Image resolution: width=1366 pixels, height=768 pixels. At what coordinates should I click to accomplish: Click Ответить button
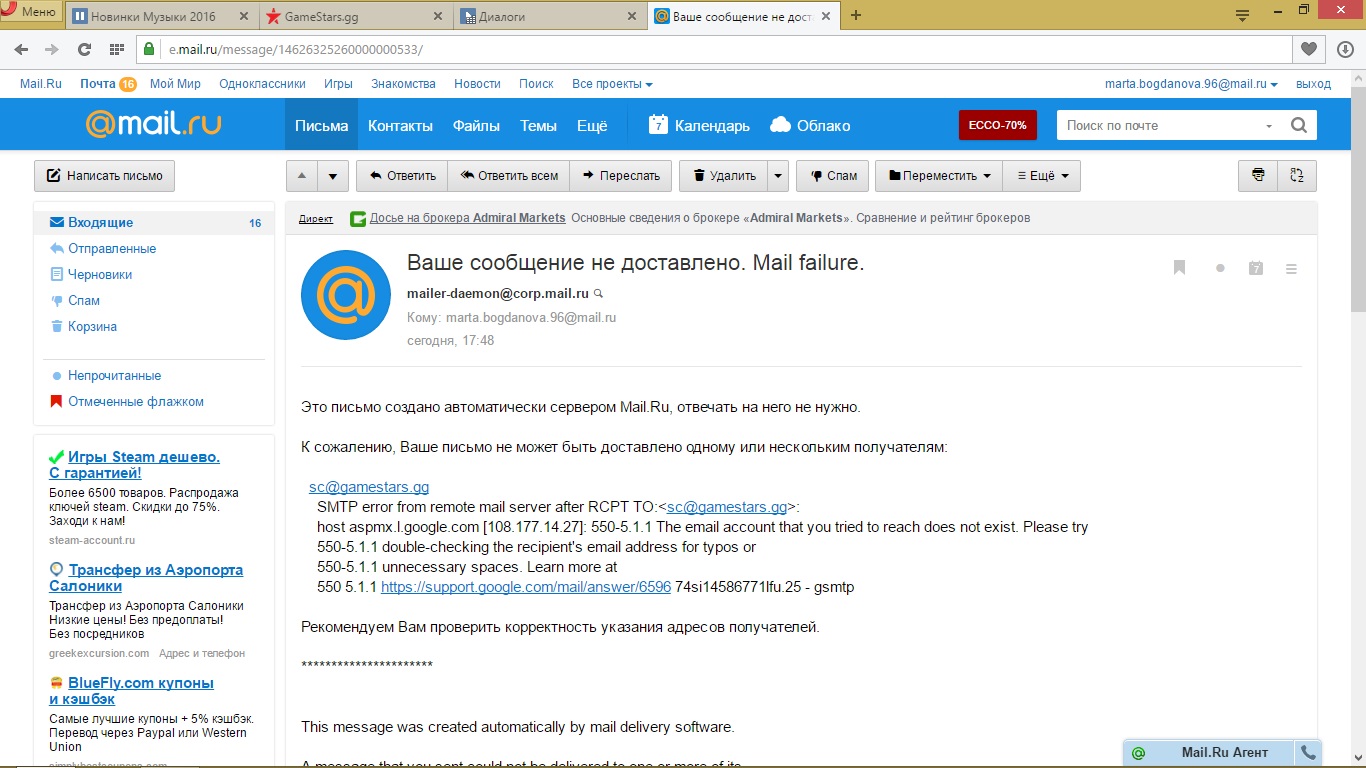pos(402,175)
